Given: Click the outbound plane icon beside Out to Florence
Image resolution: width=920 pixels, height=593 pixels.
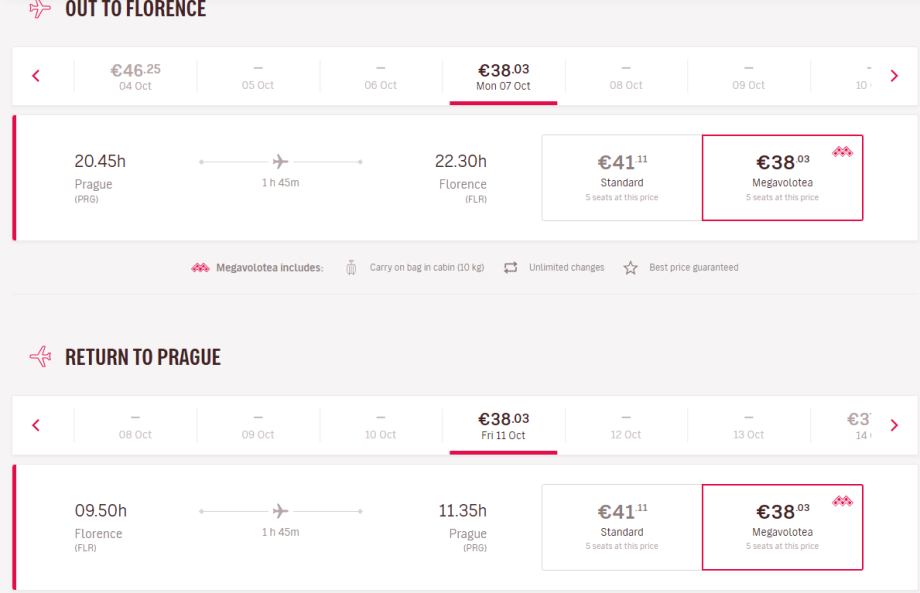Looking at the screenshot, I should pos(40,9).
